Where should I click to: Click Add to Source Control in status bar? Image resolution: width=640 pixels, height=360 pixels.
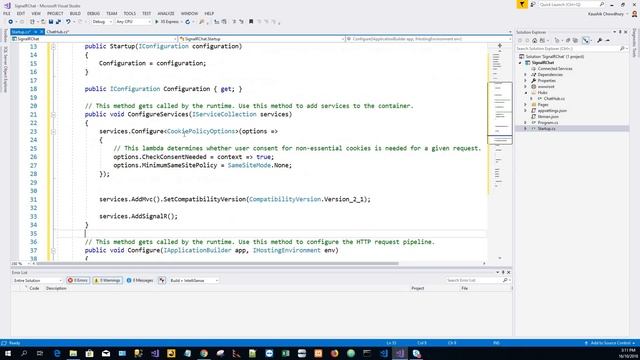coord(610,343)
